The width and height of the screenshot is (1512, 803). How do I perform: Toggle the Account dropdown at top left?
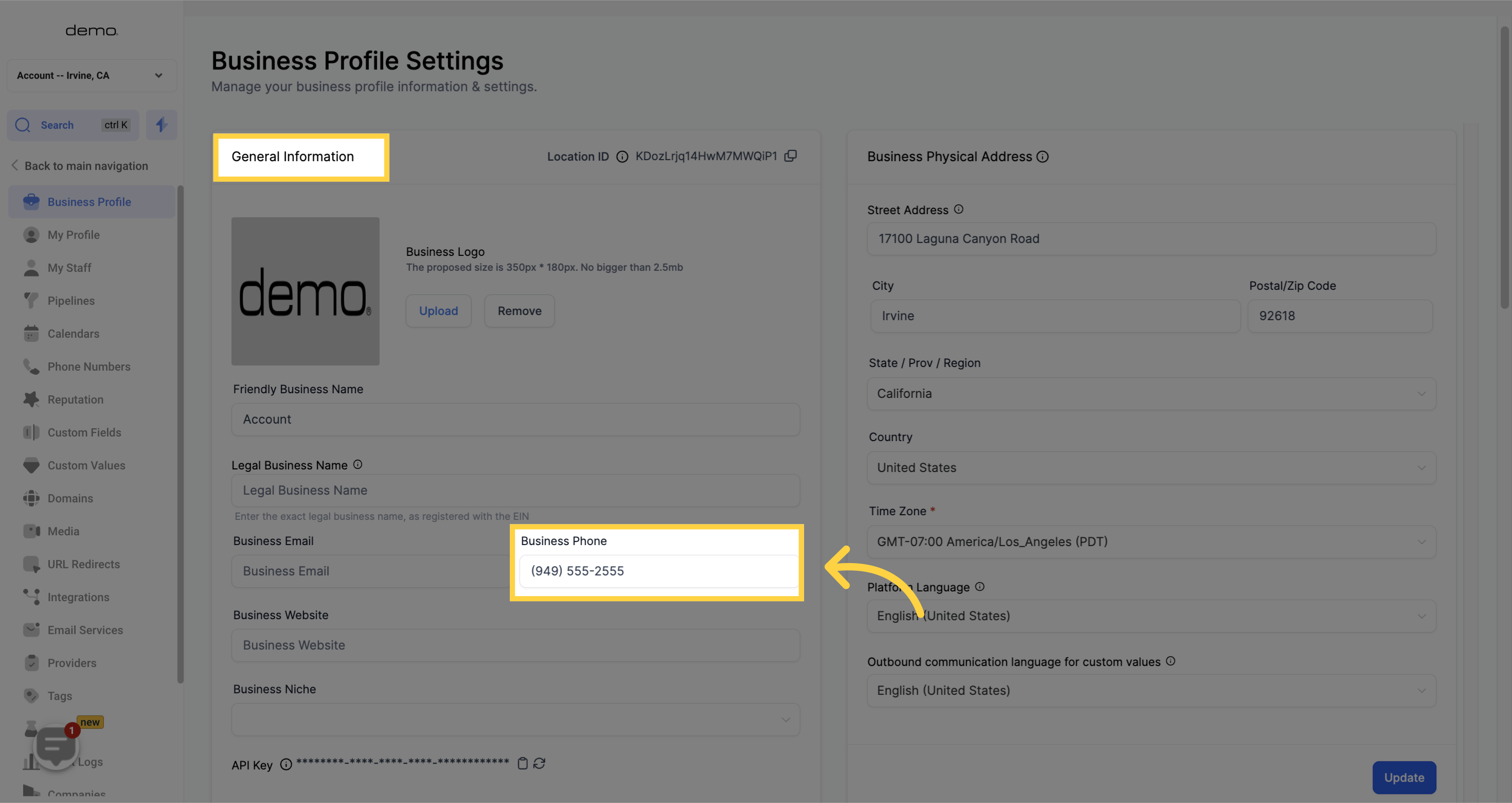pyautogui.click(x=89, y=75)
